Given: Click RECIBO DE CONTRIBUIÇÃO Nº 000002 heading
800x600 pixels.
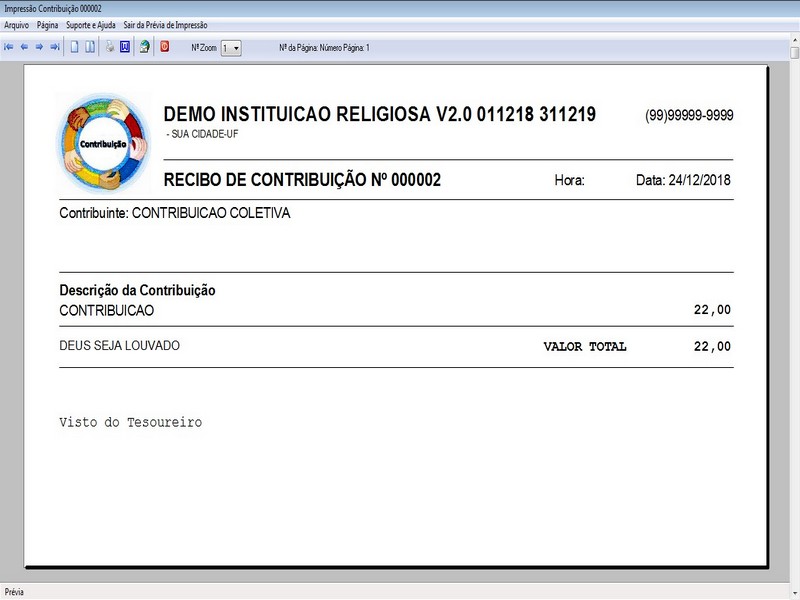Looking at the screenshot, I should [302, 180].
